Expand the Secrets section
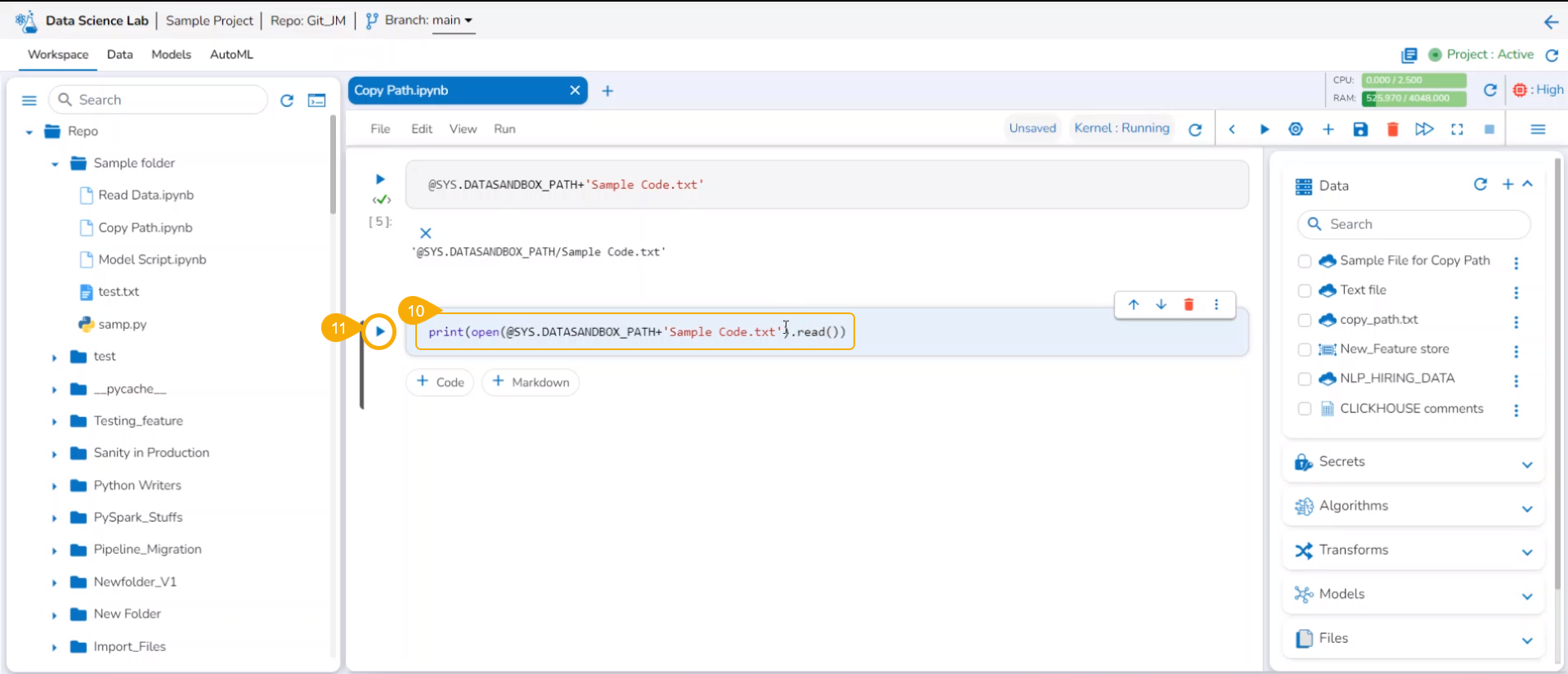 tap(1526, 464)
